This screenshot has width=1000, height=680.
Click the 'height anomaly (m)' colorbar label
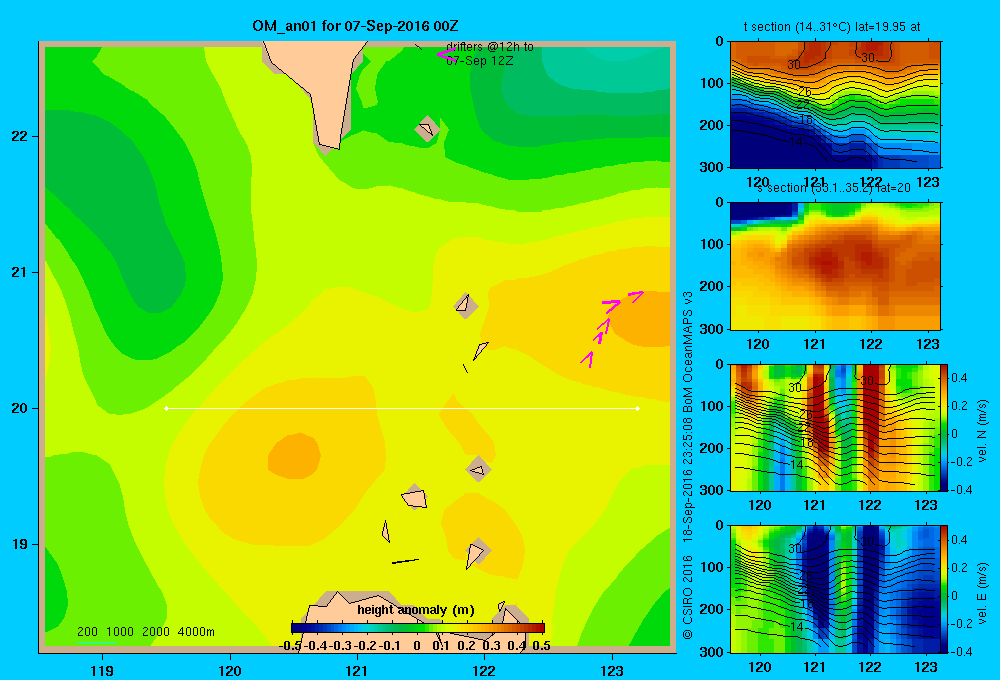(416, 610)
